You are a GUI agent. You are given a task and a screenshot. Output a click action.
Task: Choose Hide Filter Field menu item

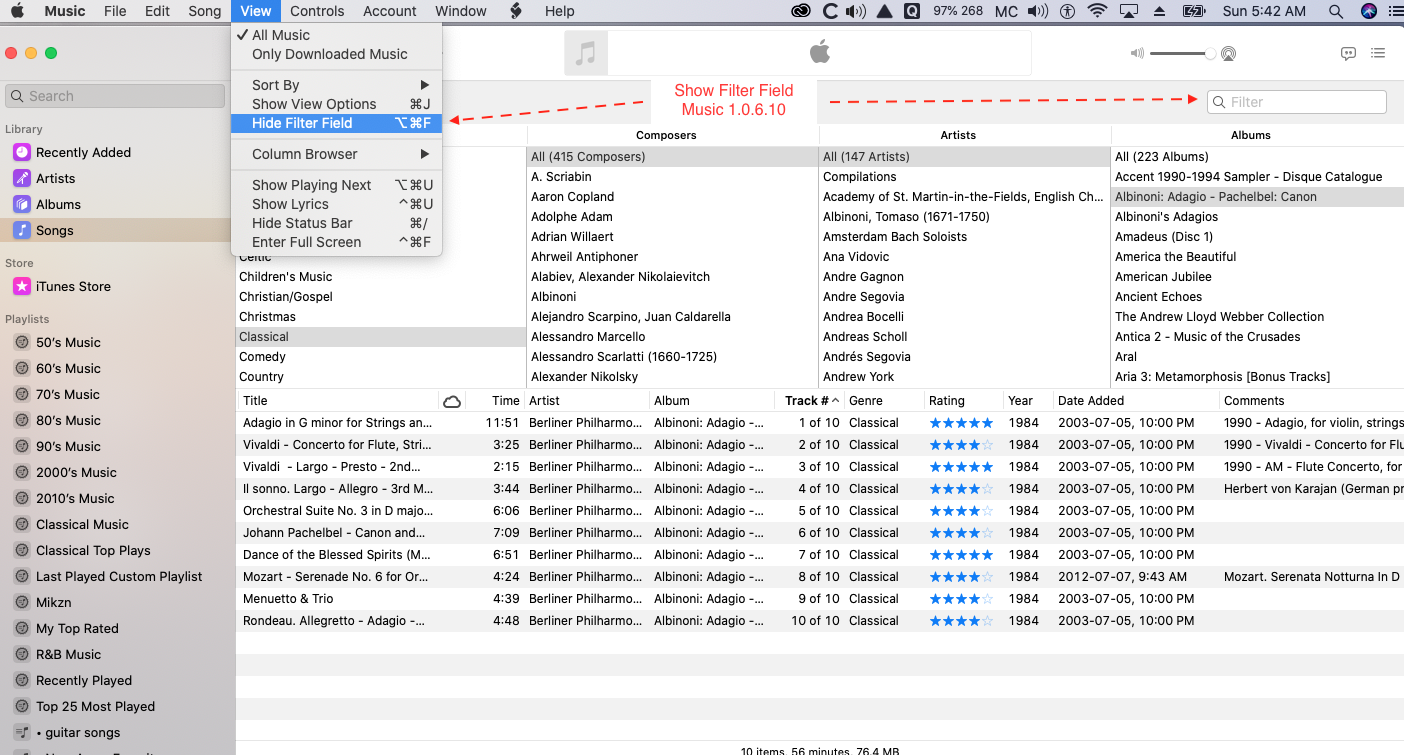pyautogui.click(x=337, y=123)
